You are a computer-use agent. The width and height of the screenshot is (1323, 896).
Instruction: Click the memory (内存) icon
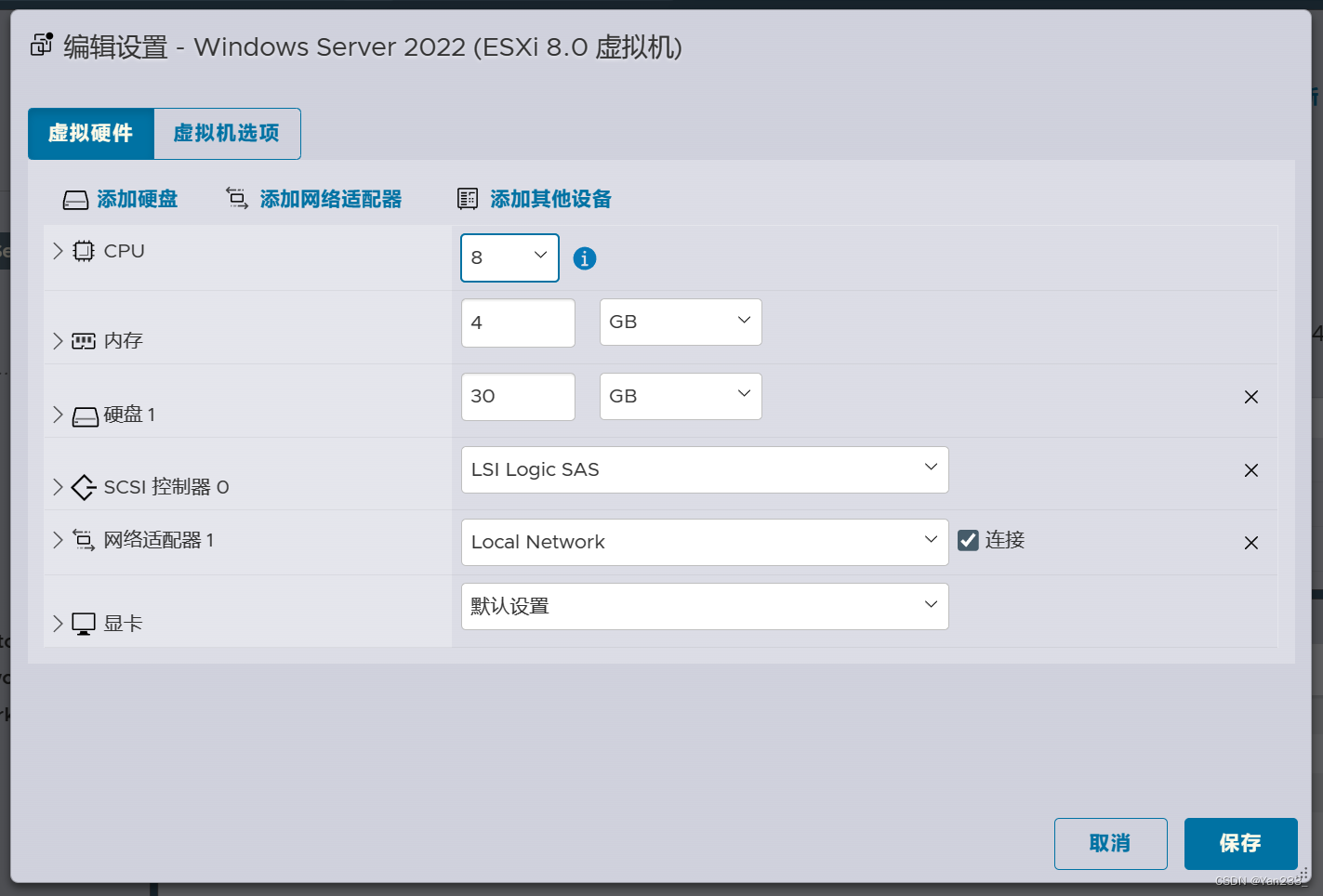click(x=83, y=340)
